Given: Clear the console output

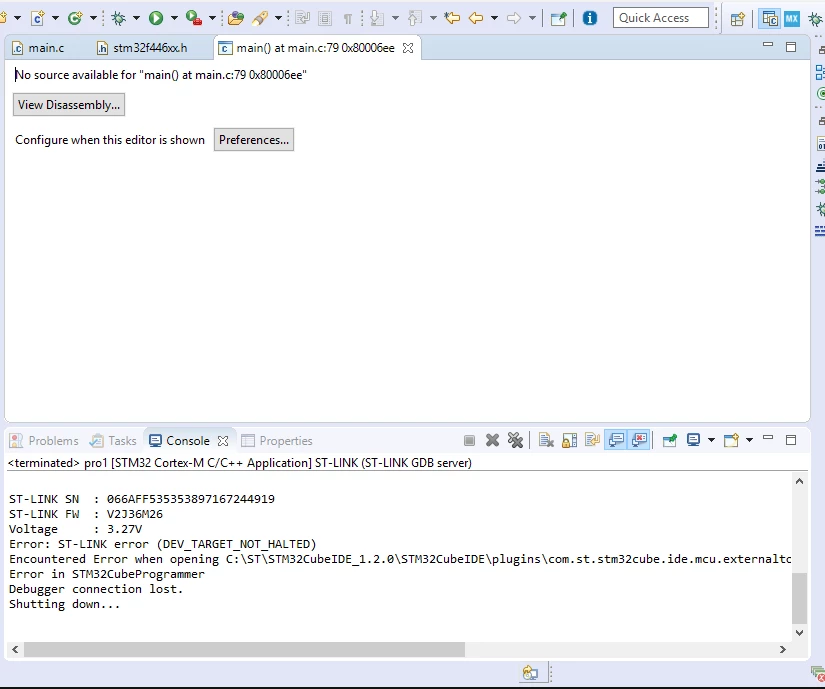Looking at the screenshot, I should 546,440.
